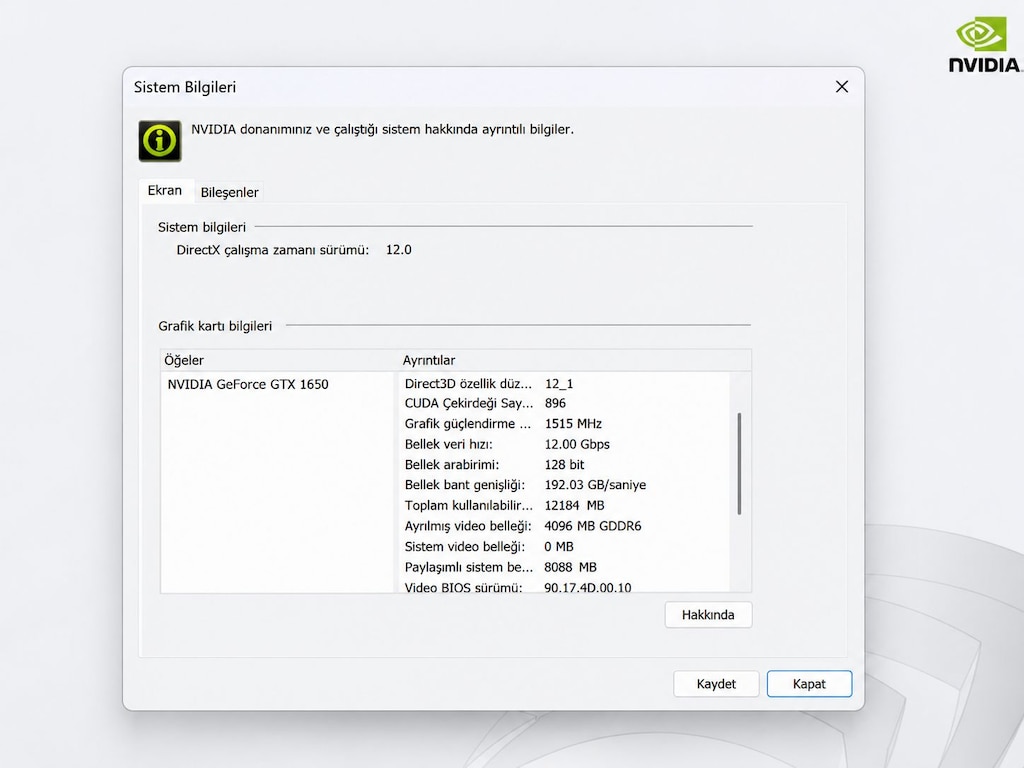Click the NVIDIA logo in the corner
Image resolution: width=1024 pixels, height=768 pixels.
(985, 46)
